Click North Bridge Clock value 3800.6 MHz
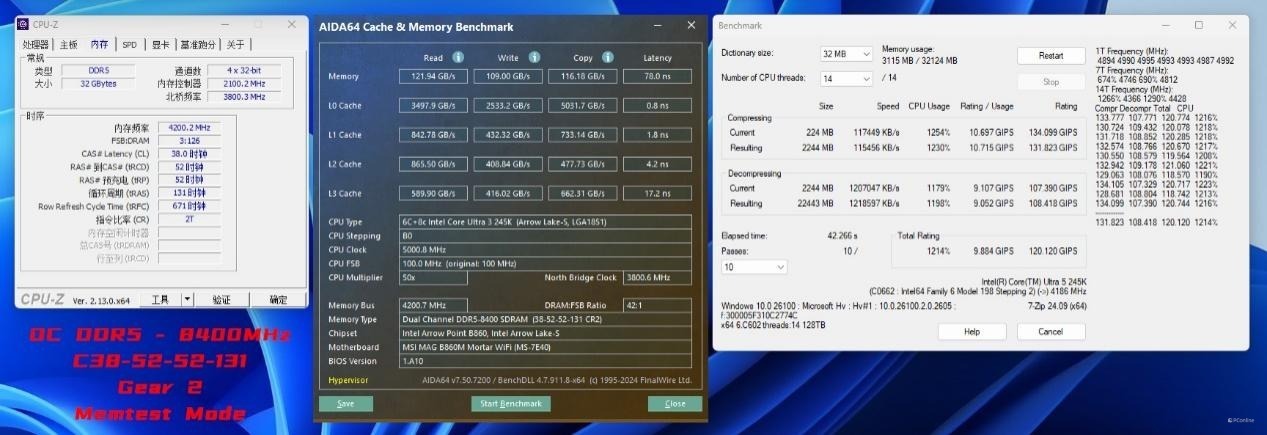This screenshot has width=1267, height=435. click(x=657, y=278)
